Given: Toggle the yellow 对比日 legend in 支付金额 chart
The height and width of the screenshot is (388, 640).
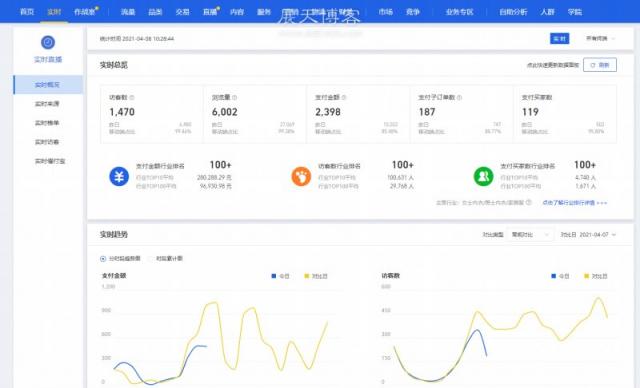Looking at the screenshot, I should (x=316, y=276).
